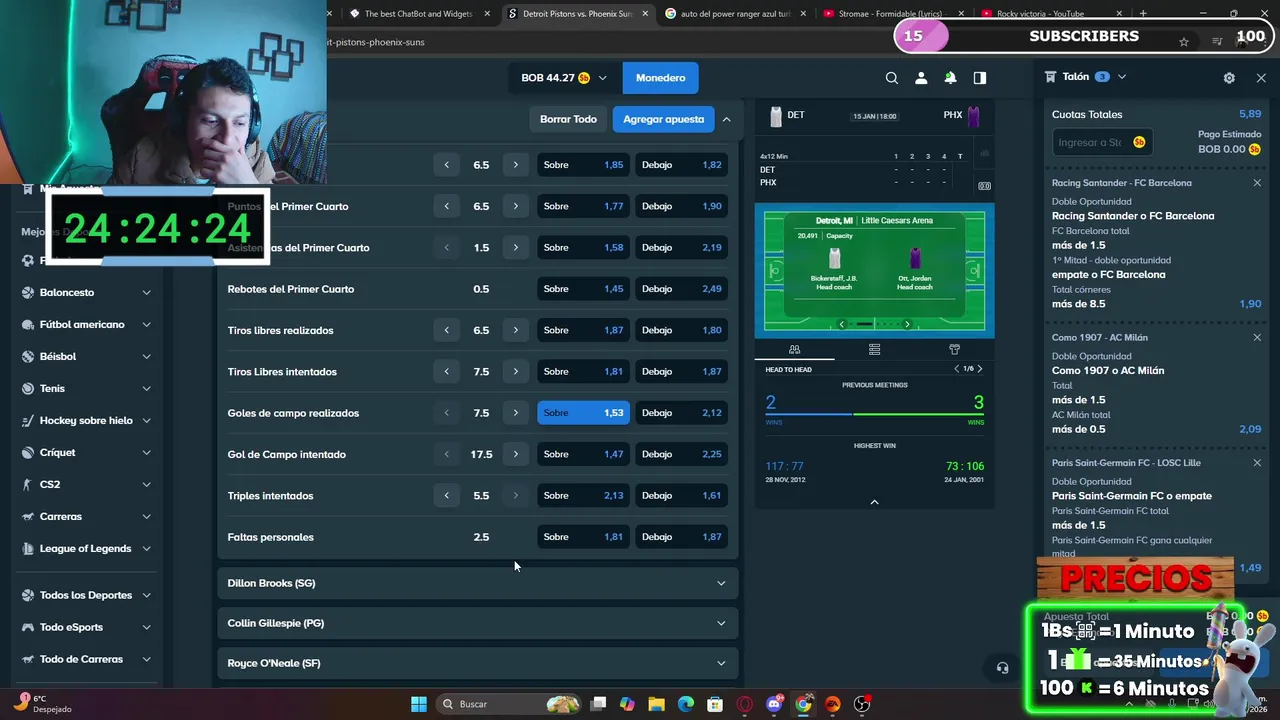Select Sobre 1,81 for Tiros Libres intentados

click(x=583, y=372)
